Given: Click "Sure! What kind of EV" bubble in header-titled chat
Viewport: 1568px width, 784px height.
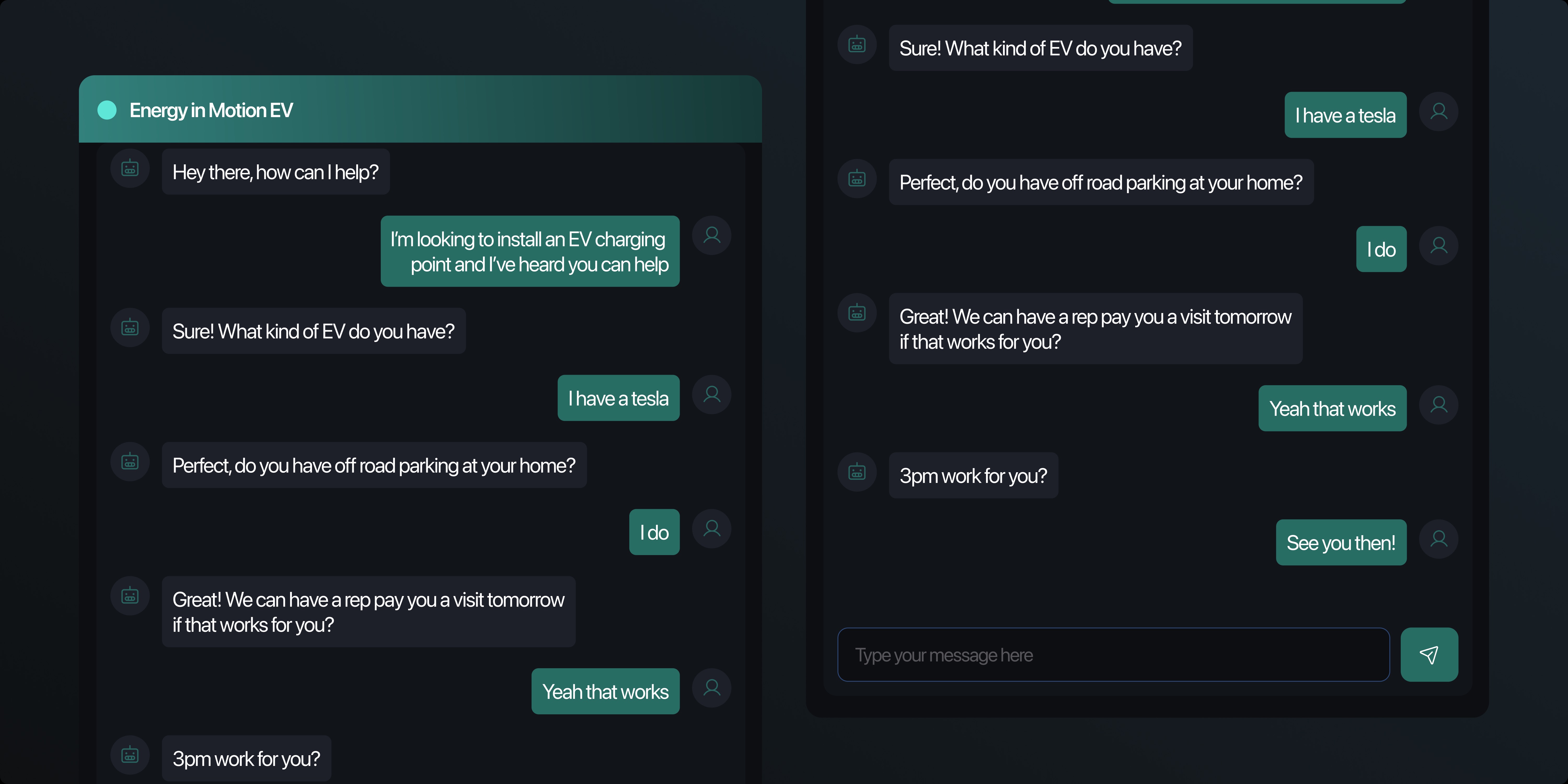Looking at the screenshot, I should coord(314,331).
